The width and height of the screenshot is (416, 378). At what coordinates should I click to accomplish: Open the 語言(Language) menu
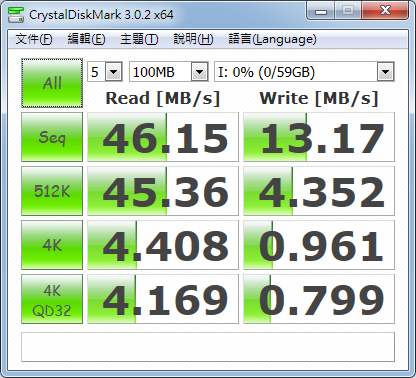[x=272, y=39]
